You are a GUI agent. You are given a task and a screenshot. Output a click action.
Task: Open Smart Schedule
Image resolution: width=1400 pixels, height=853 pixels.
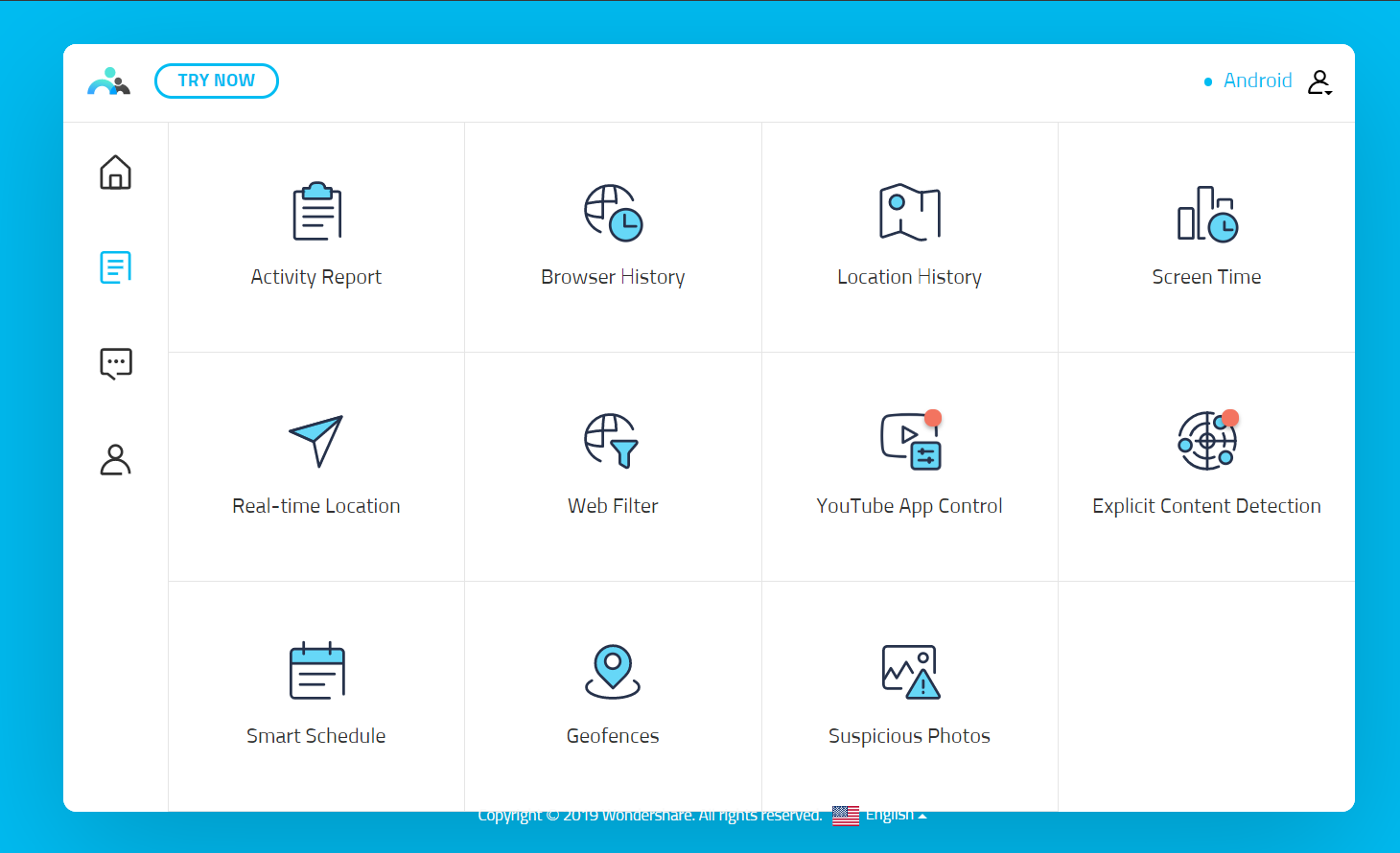(316, 697)
